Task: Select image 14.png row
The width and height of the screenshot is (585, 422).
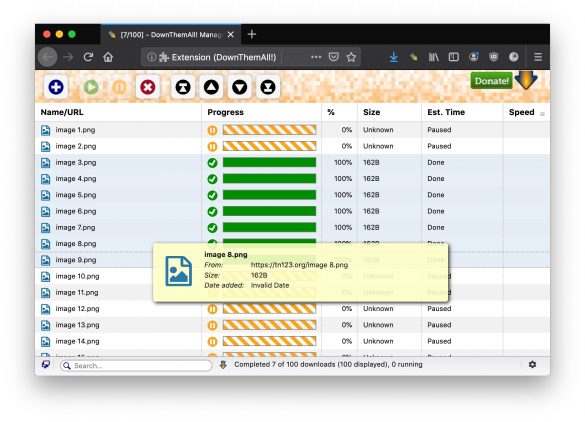Action: pyautogui.click(x=292, y=341)
